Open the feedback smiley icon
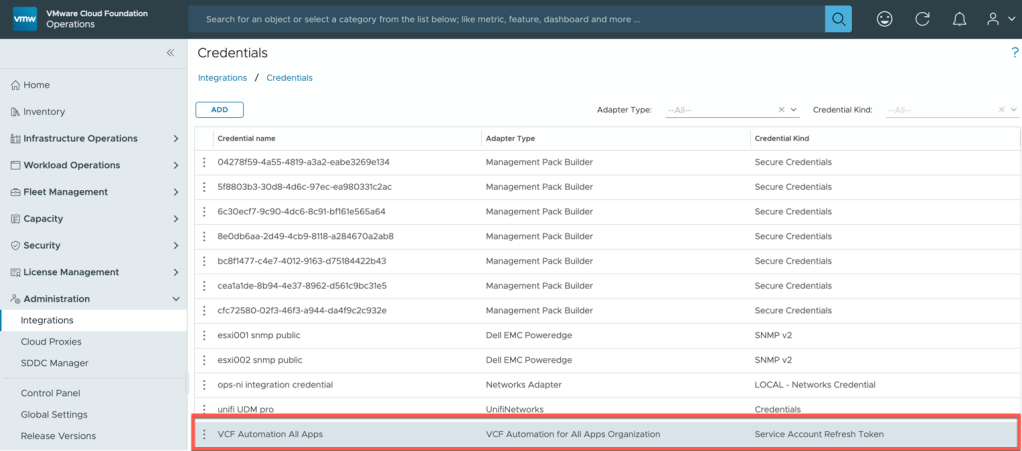 885,19
